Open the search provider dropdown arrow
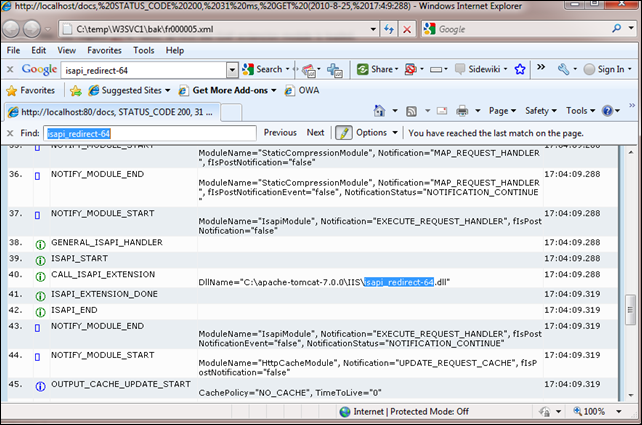This screenshot has height=425, width=642. point(631,28)
